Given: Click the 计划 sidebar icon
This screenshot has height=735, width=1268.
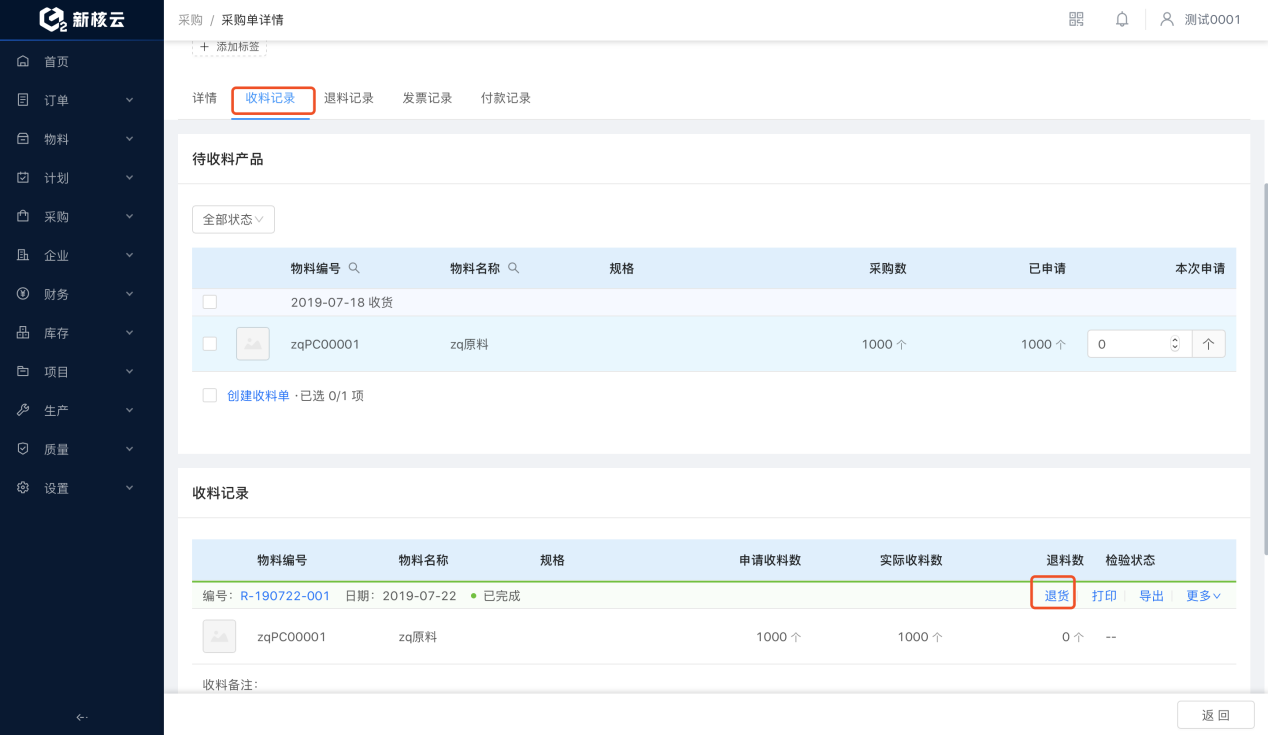Looking at the screenshot, I should tap(23, 178).
